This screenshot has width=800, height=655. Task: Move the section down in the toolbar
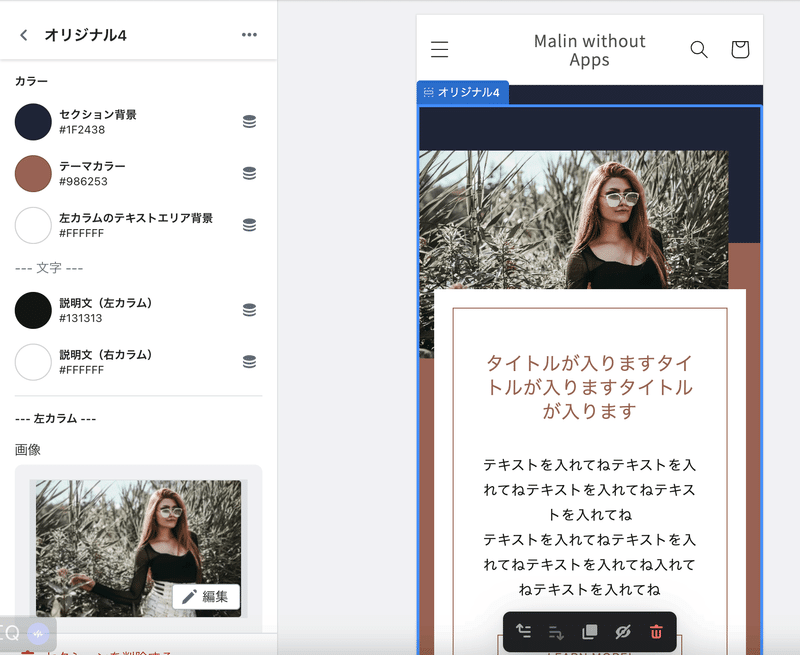(x=556, y=633)
